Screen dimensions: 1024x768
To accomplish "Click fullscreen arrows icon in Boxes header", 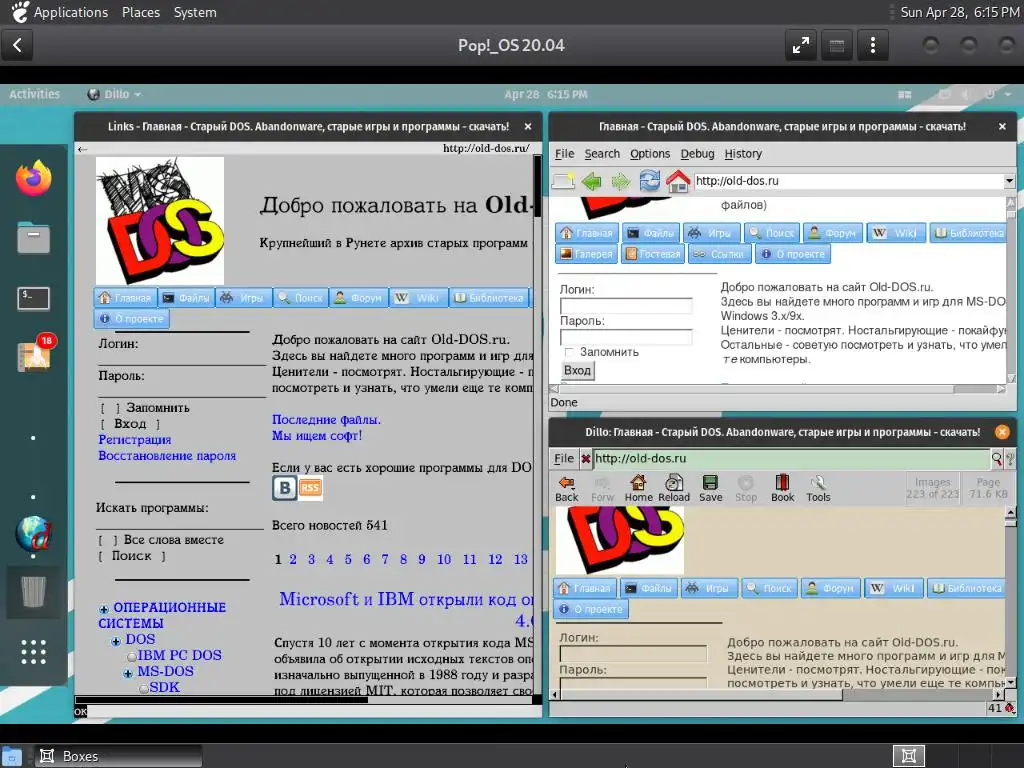I will (x=801, y=45).
